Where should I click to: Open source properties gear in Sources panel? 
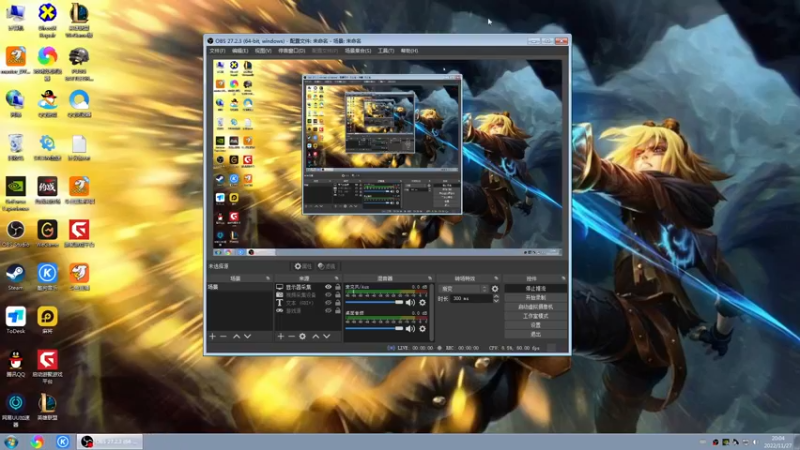pyautogui.click(x=303, y=336)
